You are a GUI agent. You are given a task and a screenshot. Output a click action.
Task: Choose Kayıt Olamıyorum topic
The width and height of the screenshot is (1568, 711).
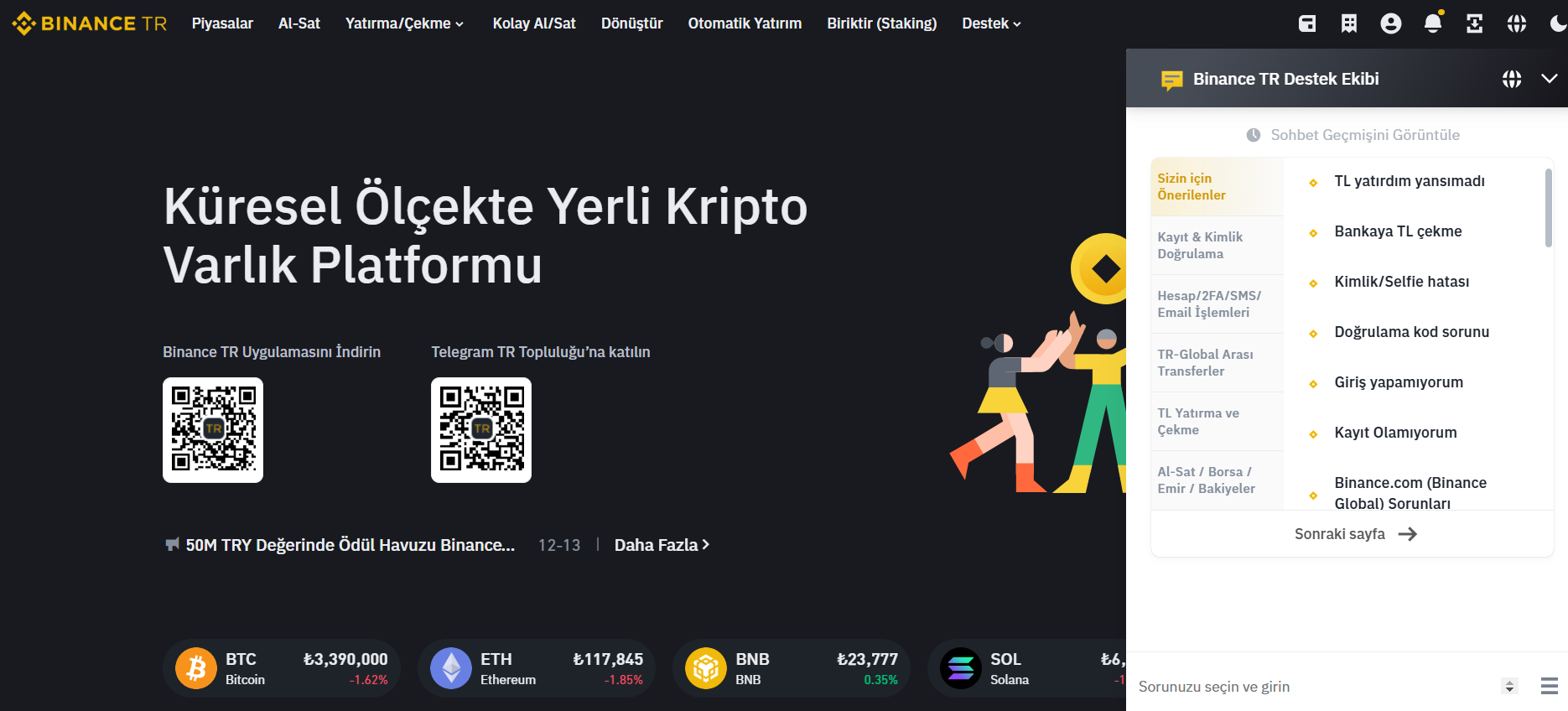click(1396, 433)
